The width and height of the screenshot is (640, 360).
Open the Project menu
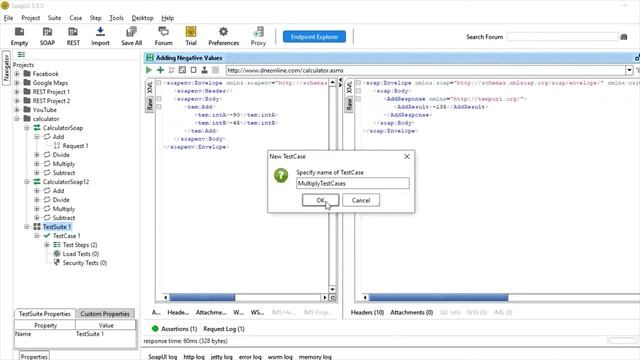coord(31,18)
